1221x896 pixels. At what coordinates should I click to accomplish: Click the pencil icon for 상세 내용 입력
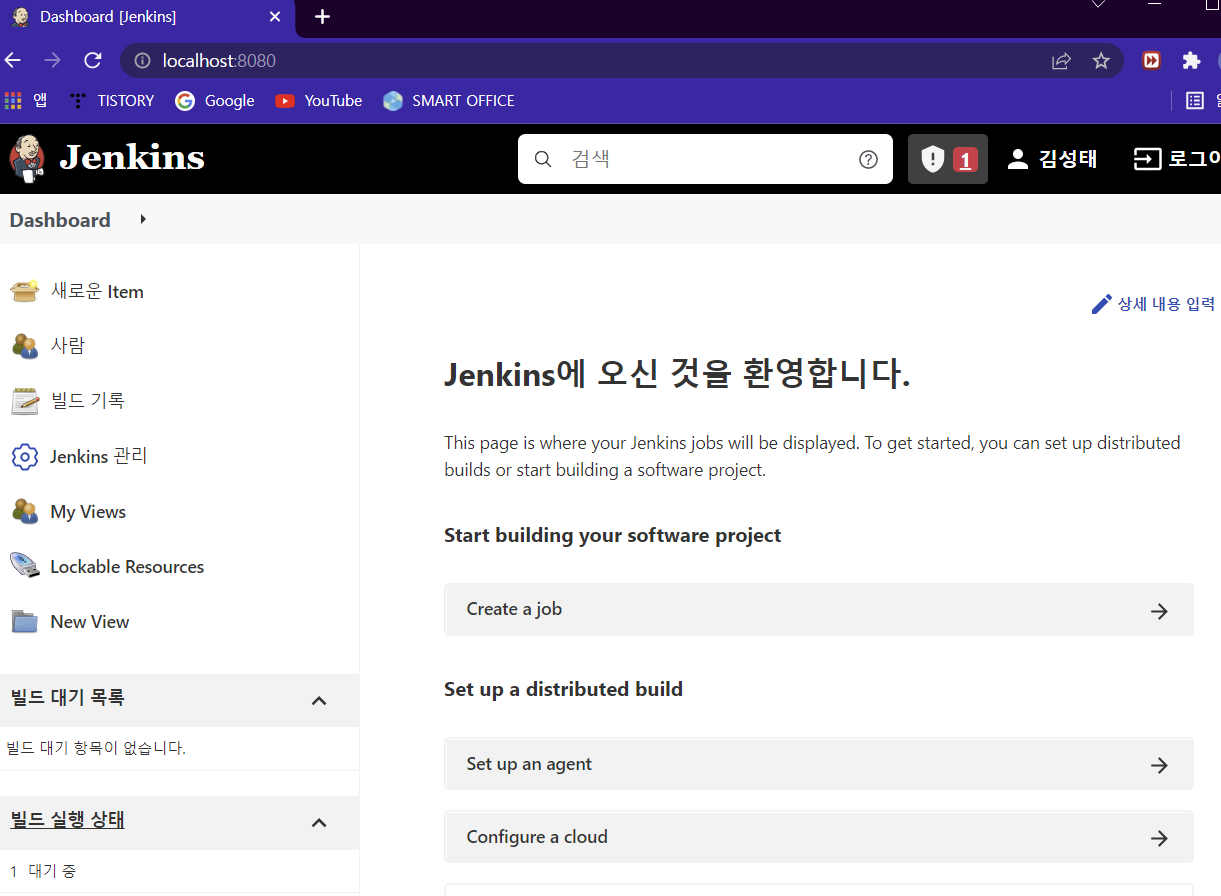tap(1101, 304)
